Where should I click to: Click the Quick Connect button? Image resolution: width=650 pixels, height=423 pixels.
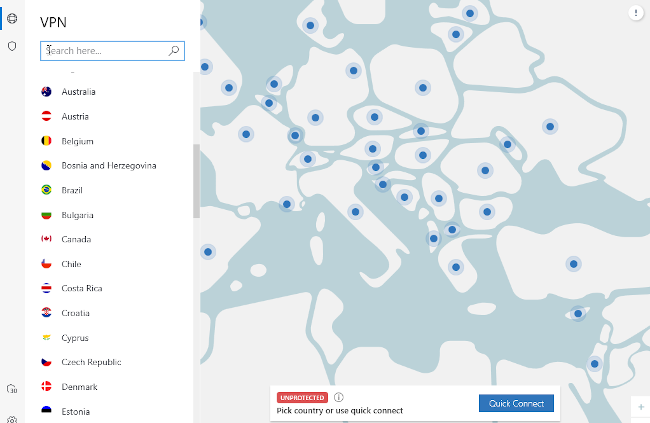point(516,403)
